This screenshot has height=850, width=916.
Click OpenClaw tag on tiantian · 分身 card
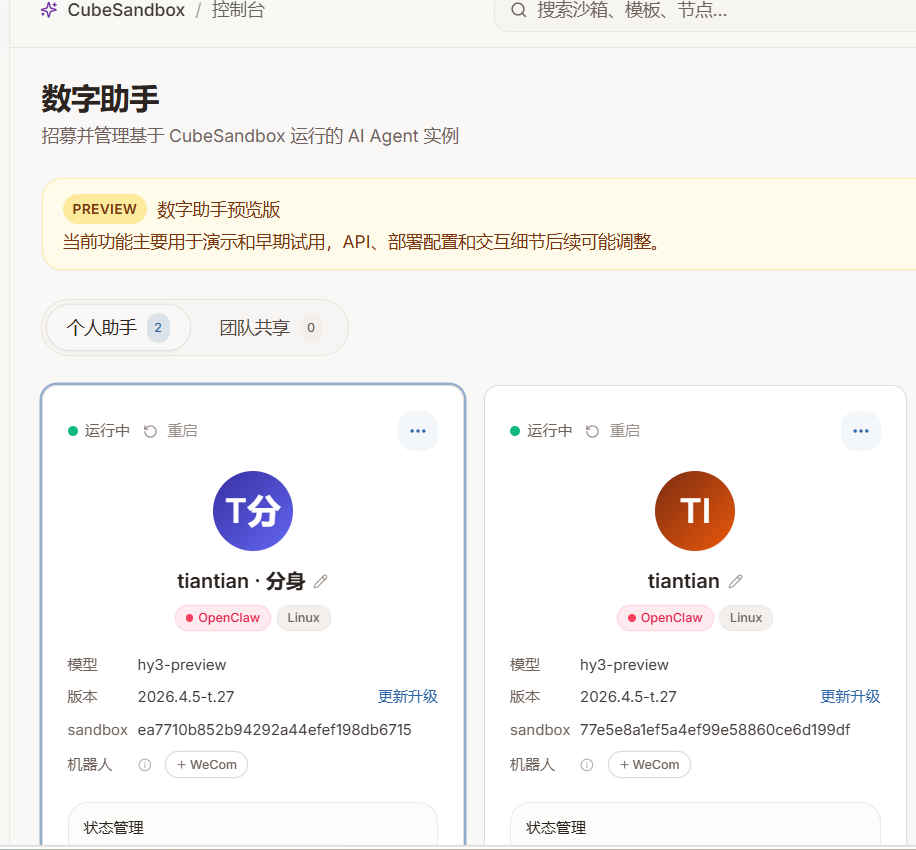click(x=223, y=618)
